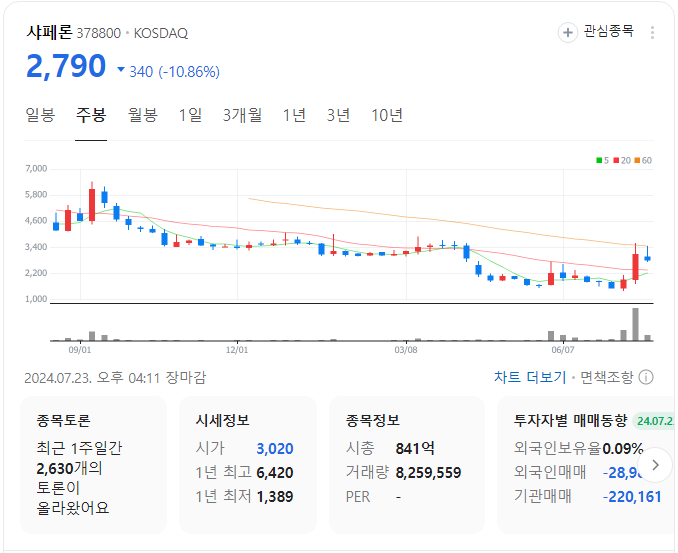Add stock to watchlist with plus icon

[x=567, y=32]
